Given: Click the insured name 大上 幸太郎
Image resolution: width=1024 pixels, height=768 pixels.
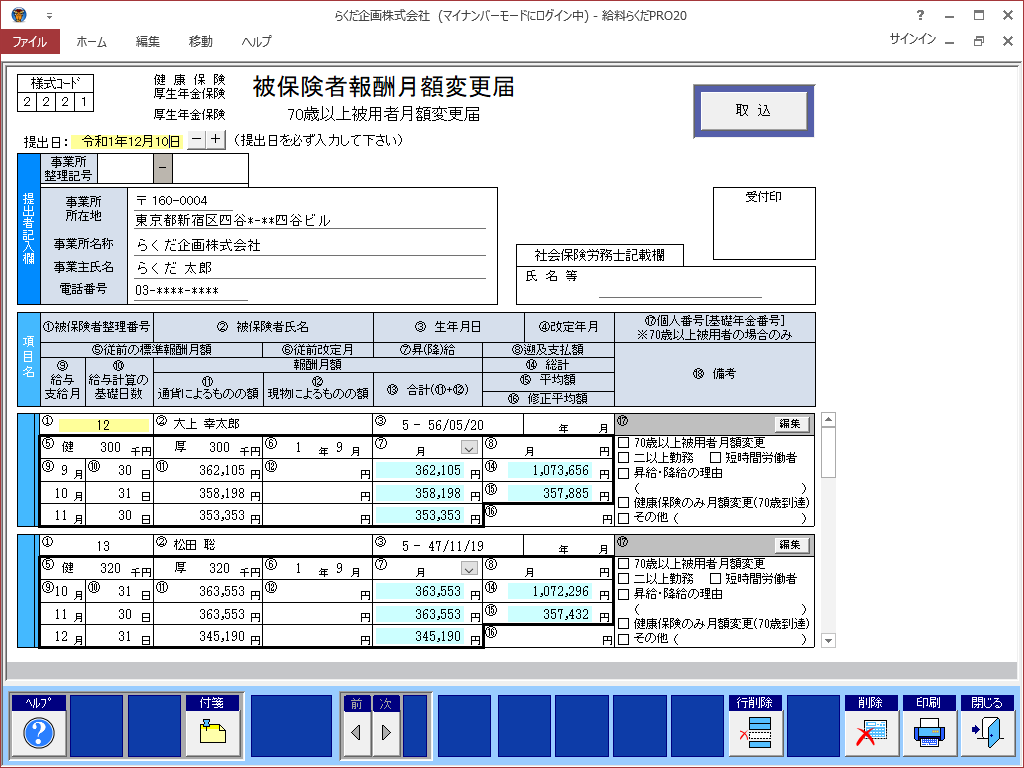Looking at the screenshot, I should pyautogui.click(x=206, y=424).
